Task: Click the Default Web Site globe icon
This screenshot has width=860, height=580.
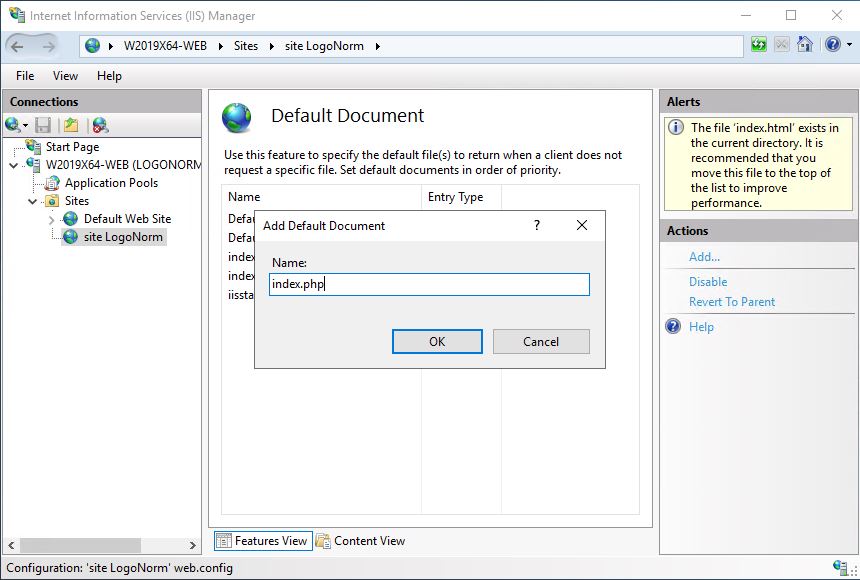Action: pyautogui.click(x=70, y=219)
